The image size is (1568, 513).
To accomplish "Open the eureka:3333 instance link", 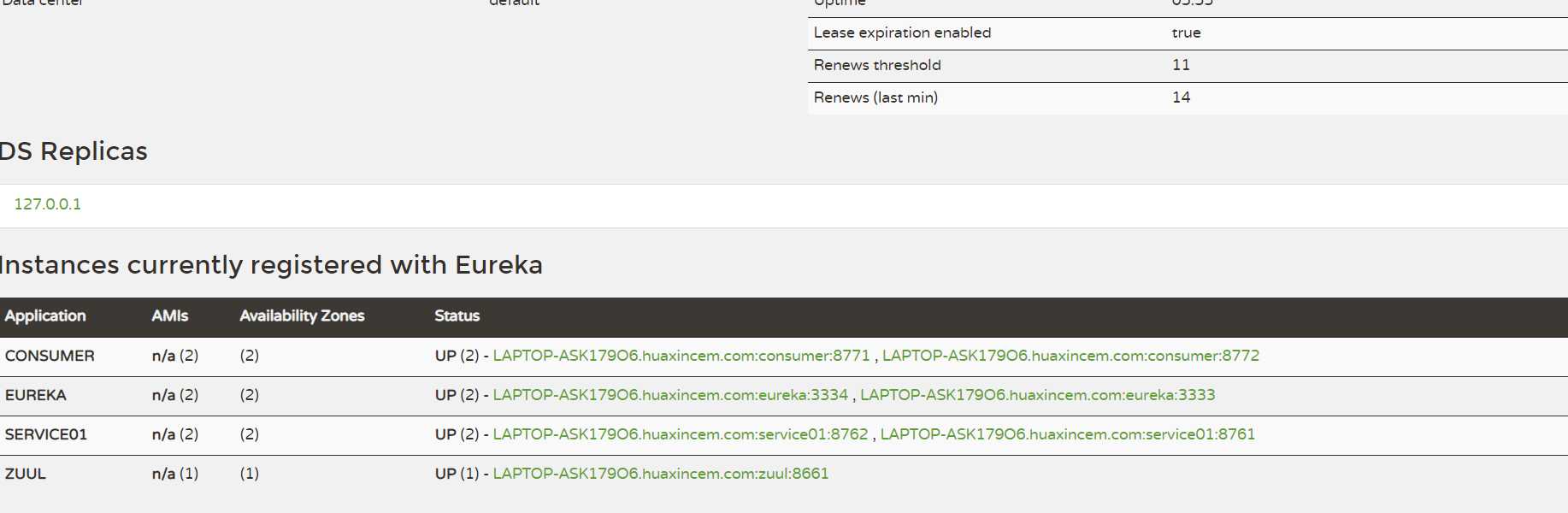I will click(x=1038, y=395).
